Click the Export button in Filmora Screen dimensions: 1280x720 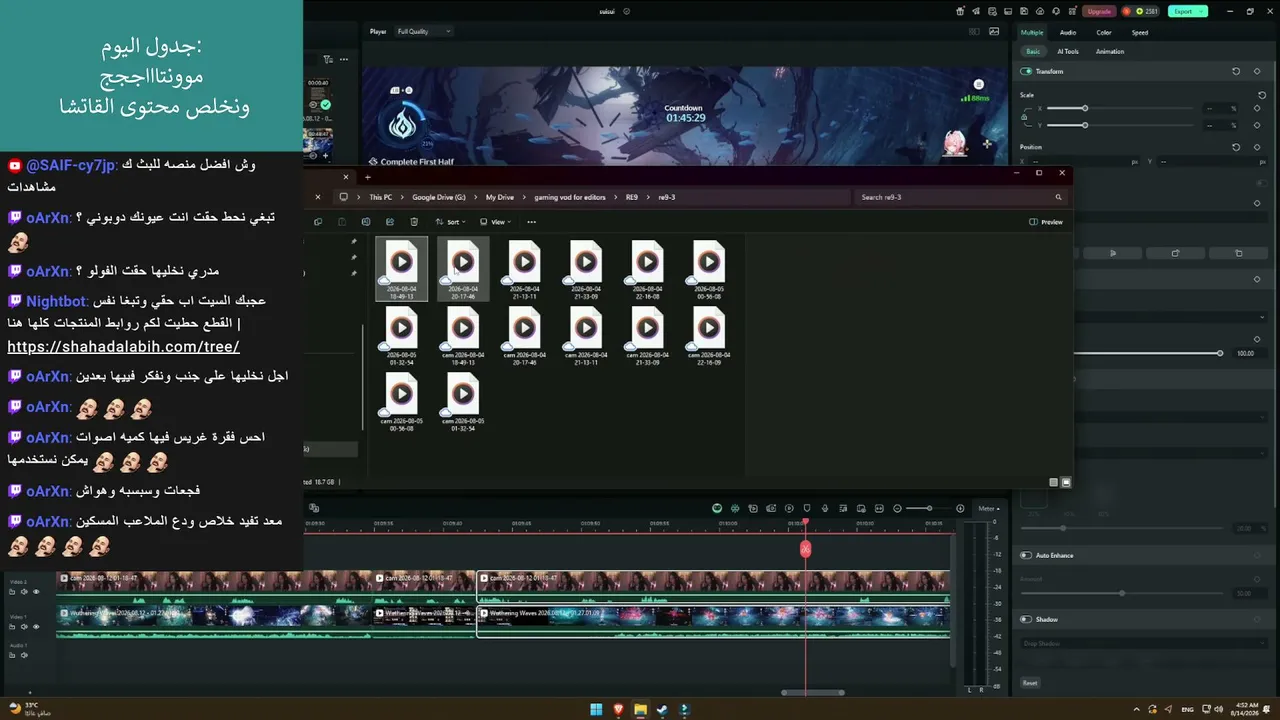(x=1188, y=11)
